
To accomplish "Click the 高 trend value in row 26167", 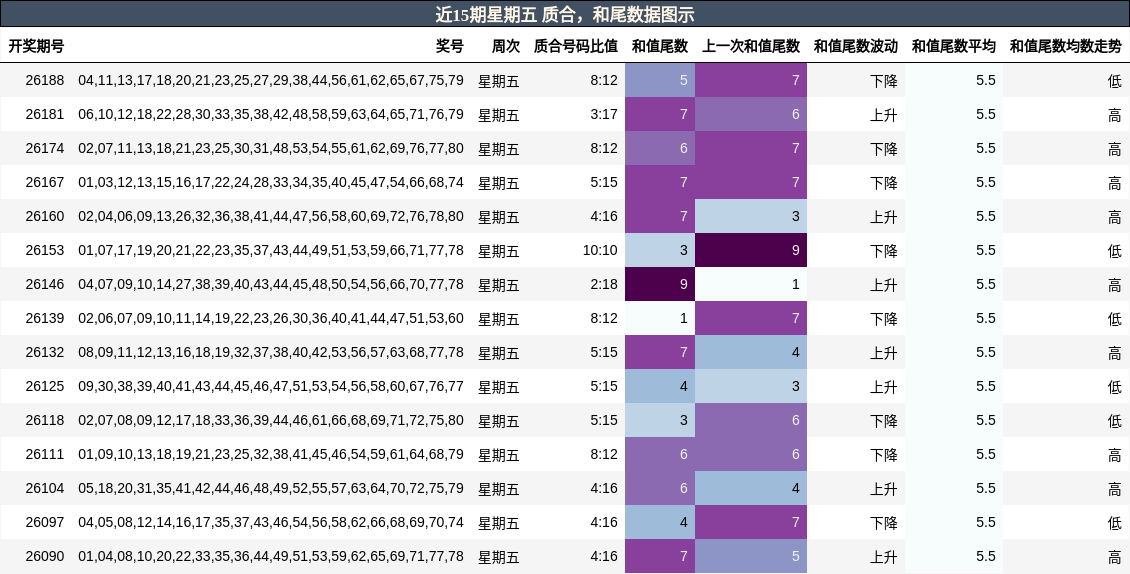I will click(1115, 182).
